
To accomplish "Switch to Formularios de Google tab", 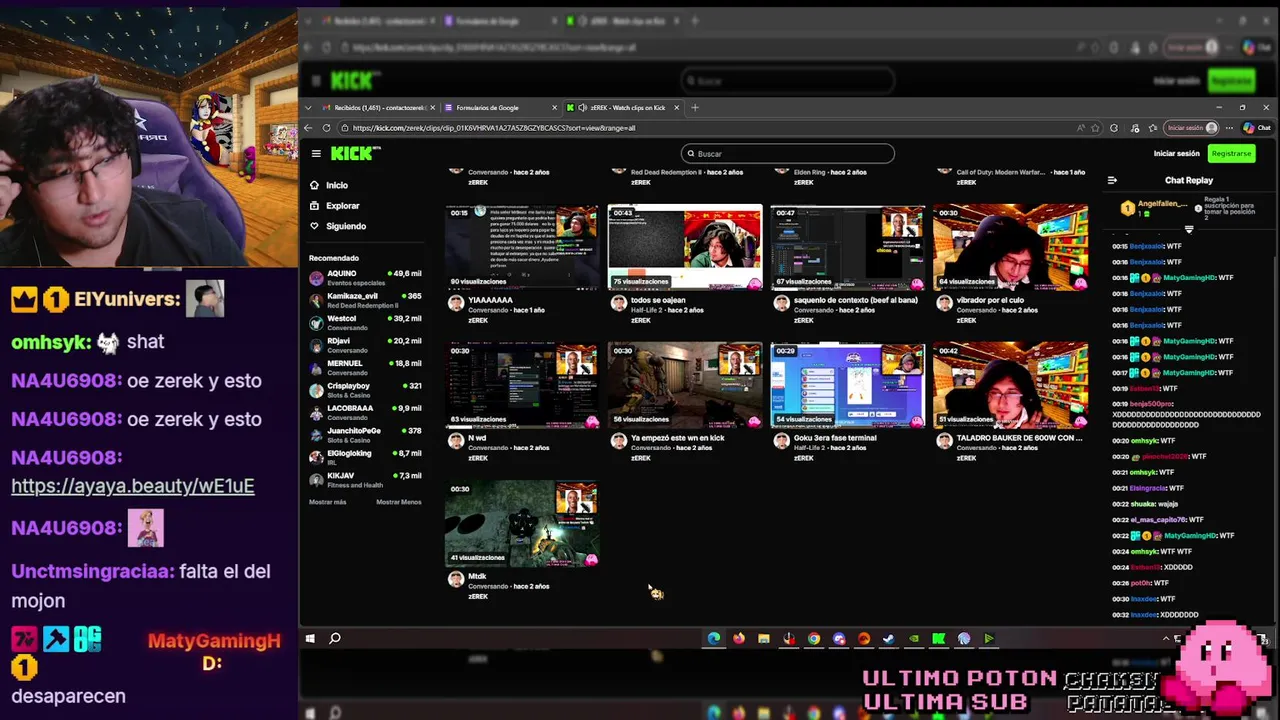I will (500, 107).
